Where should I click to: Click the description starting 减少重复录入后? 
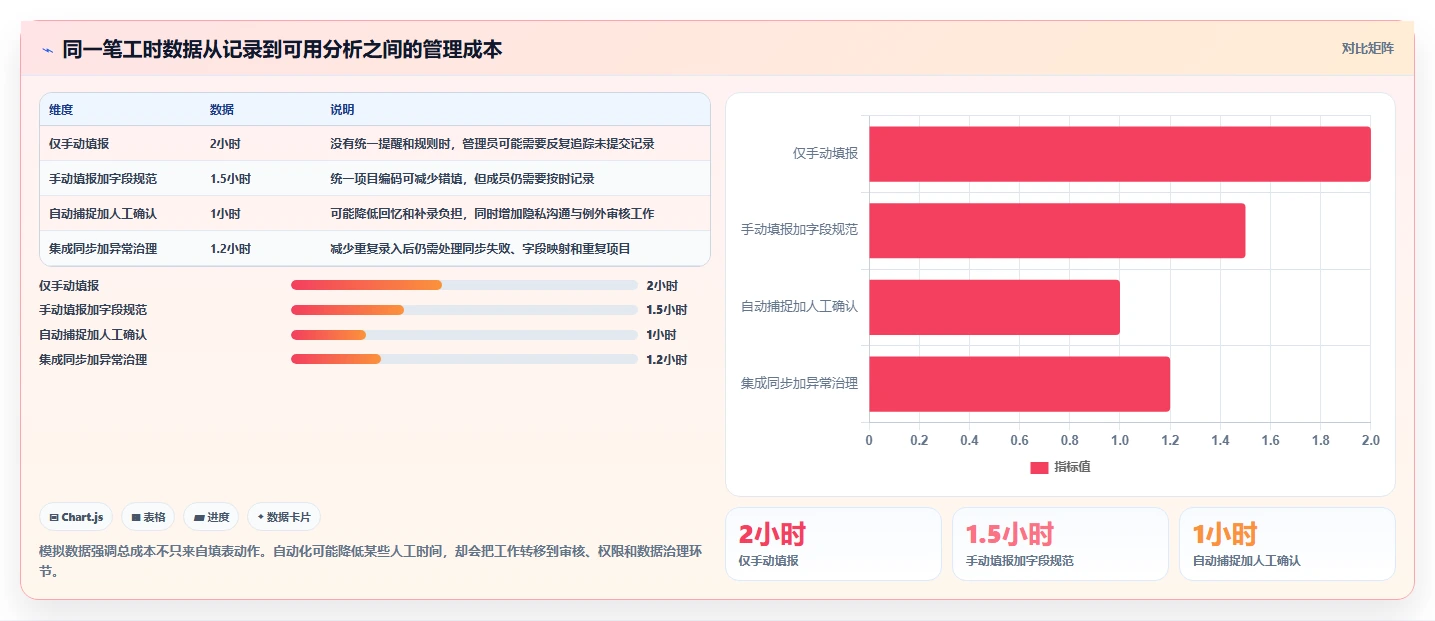pos(480,249)
